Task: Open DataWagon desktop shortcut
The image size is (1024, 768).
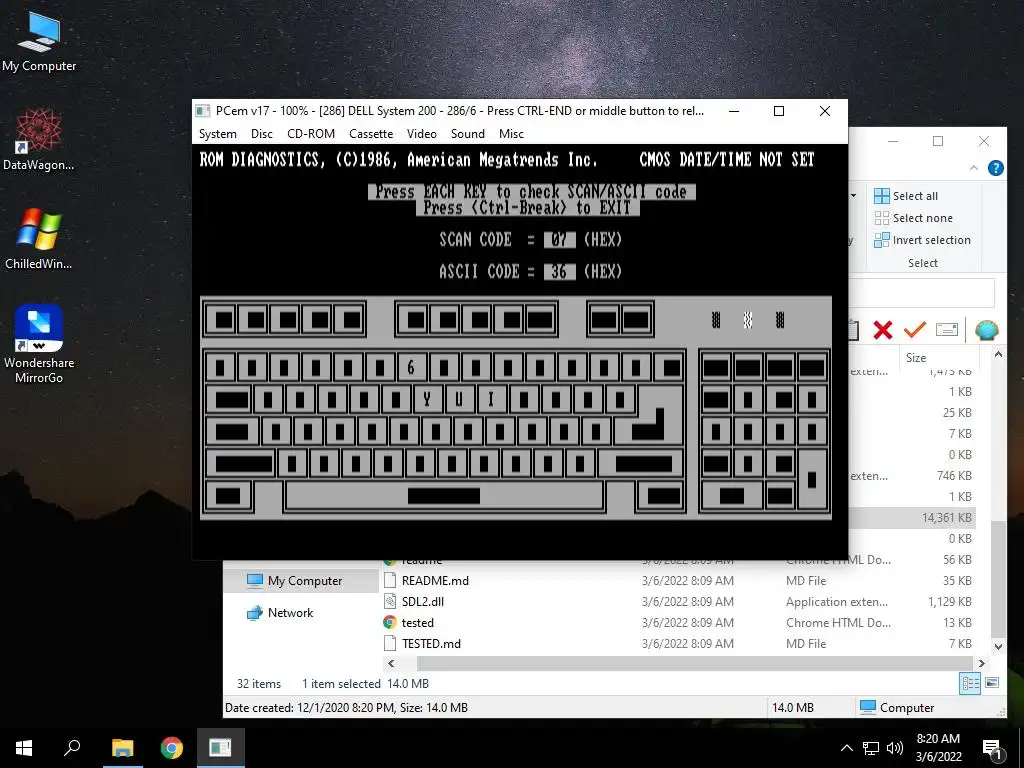Action: [39, 139]
